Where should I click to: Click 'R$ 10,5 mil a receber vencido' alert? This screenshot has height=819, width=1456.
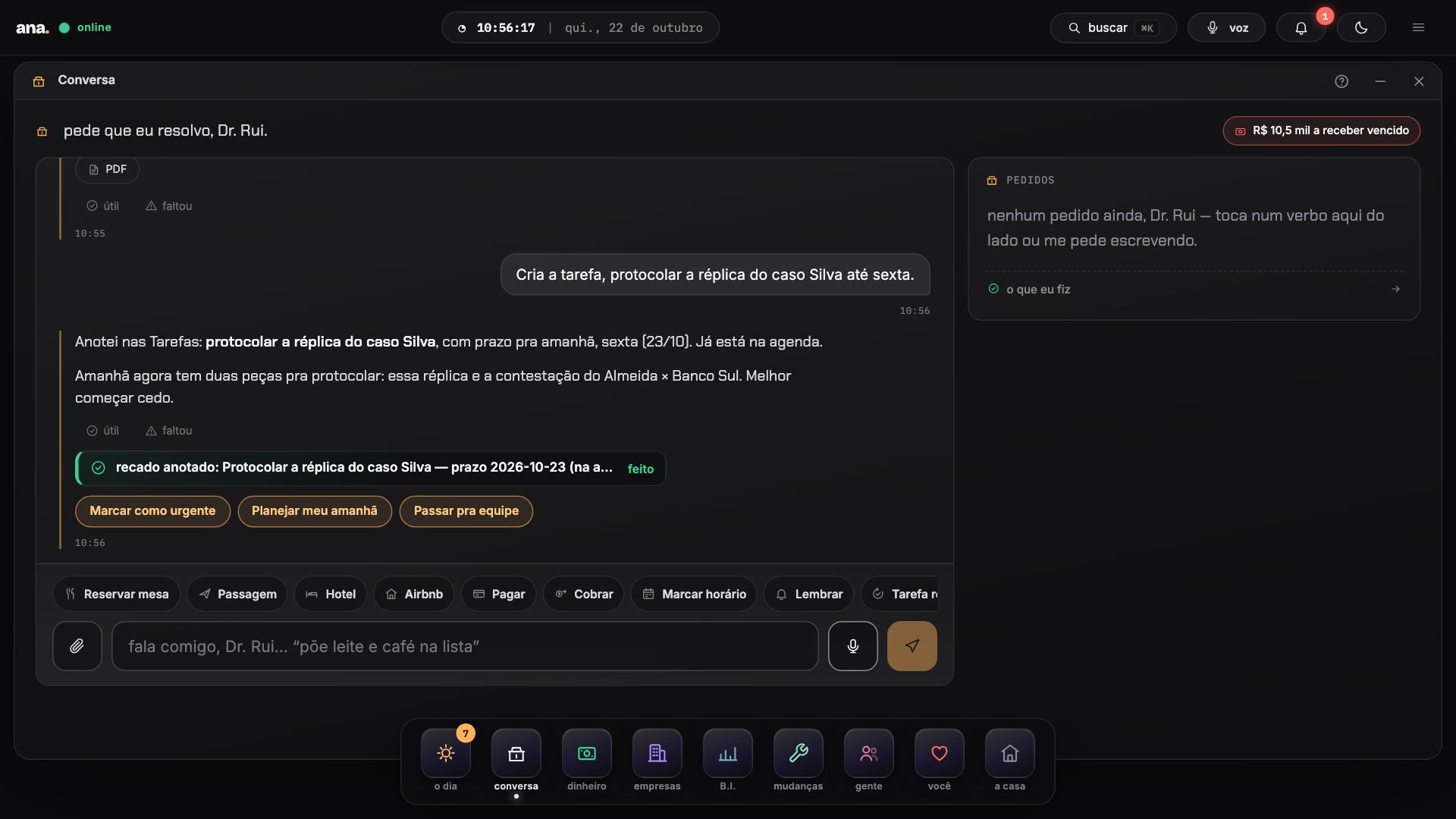tap(1321, 130)
